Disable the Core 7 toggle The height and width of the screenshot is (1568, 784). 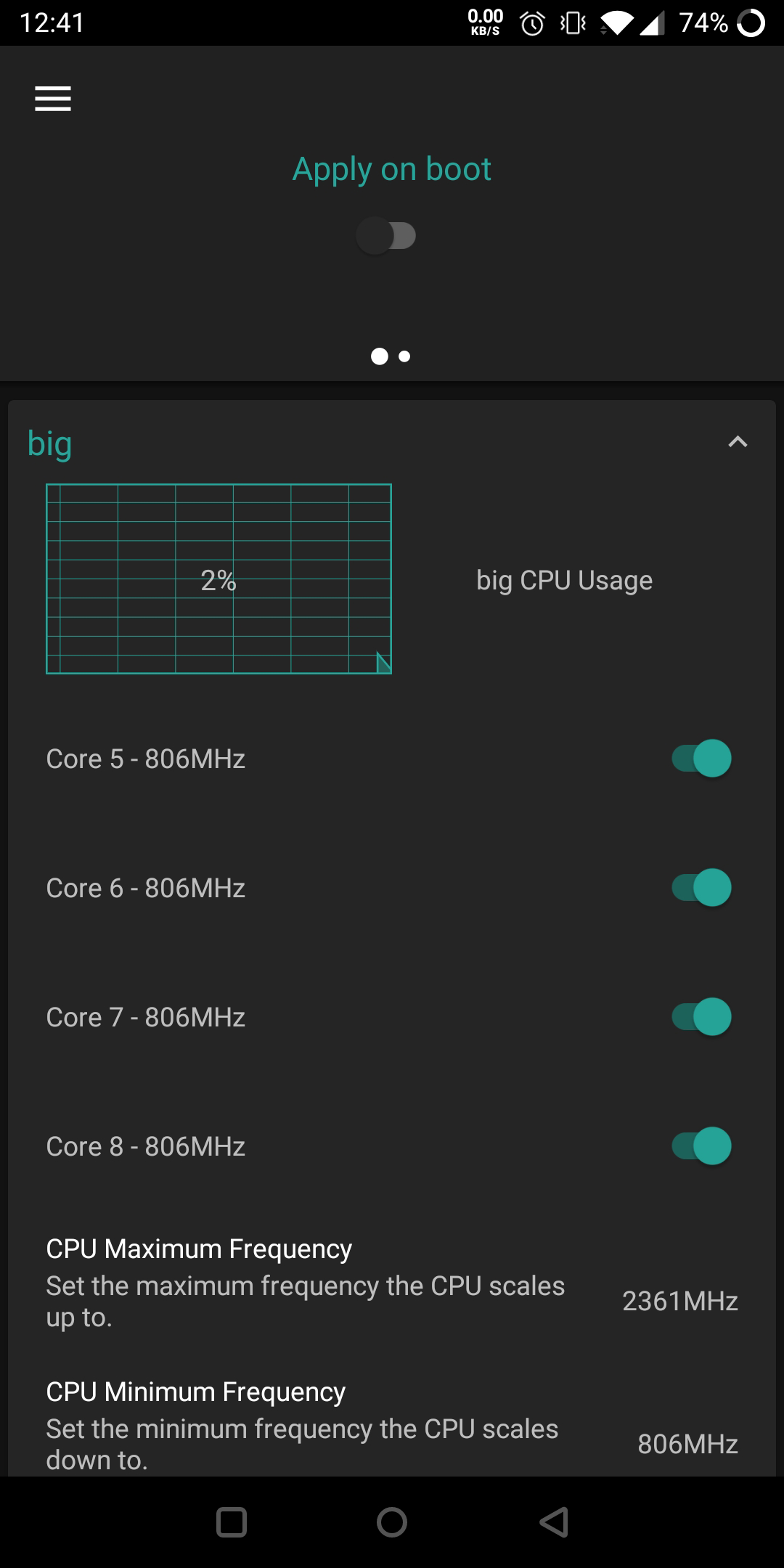point(701,1017)
